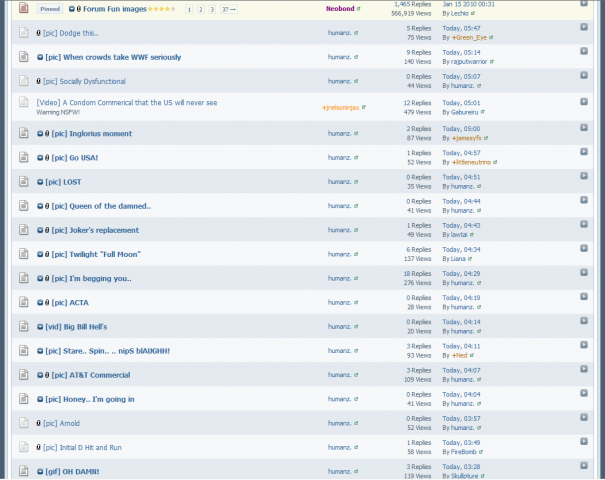This screenshot has width=605, height=480.
Task: Click topic icon left of '[pic] LOST'
Action: [24, 181]
